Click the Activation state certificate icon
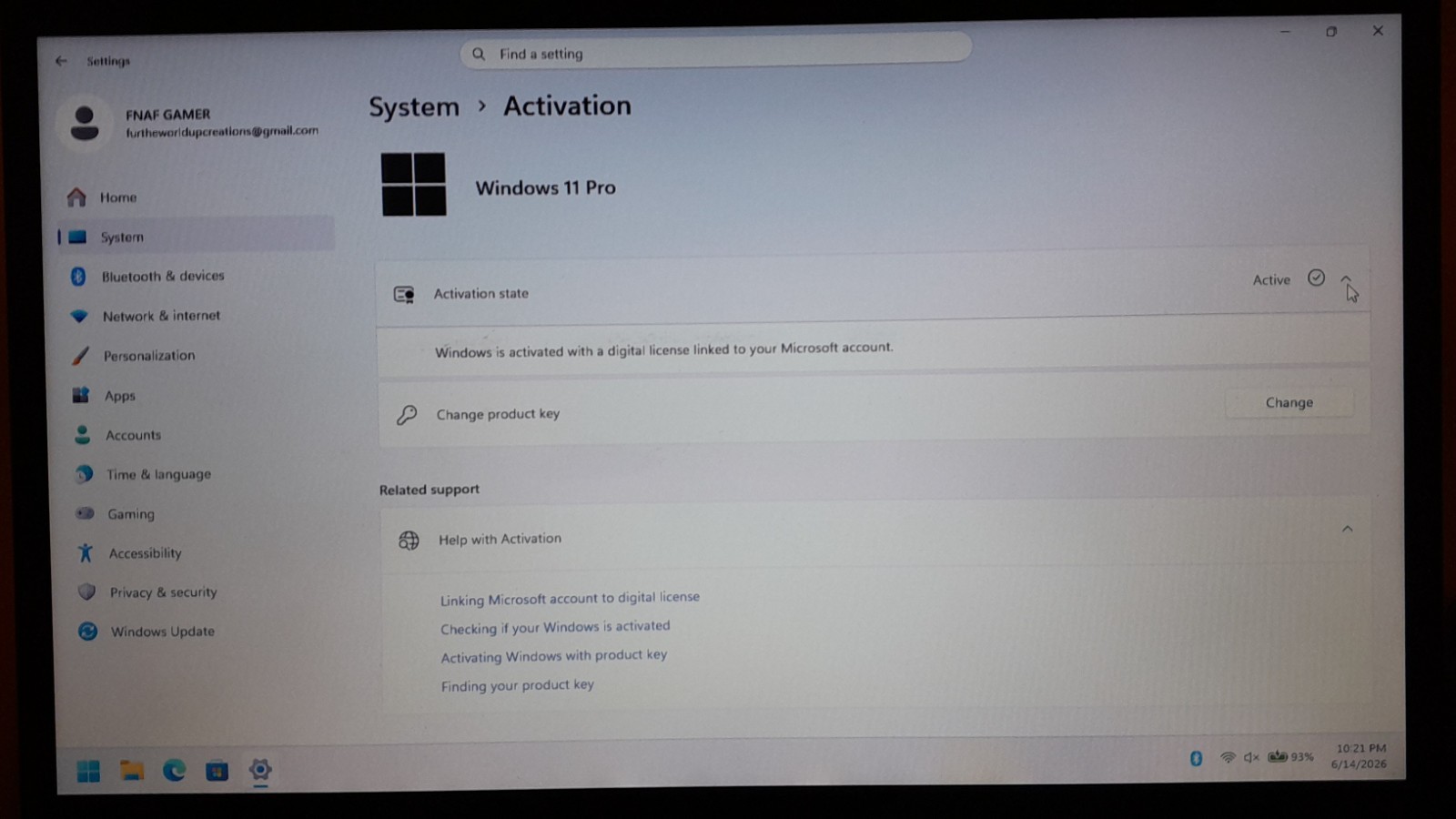 click(404, 294)
